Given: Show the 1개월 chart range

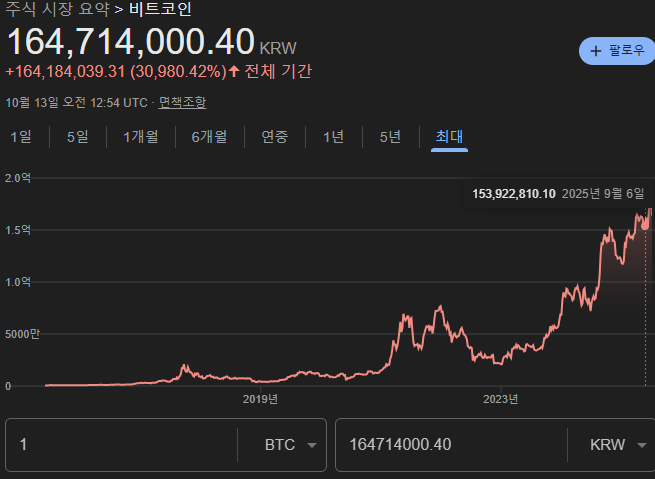Looking at the screenshot, I should click(x=140, y=137).
